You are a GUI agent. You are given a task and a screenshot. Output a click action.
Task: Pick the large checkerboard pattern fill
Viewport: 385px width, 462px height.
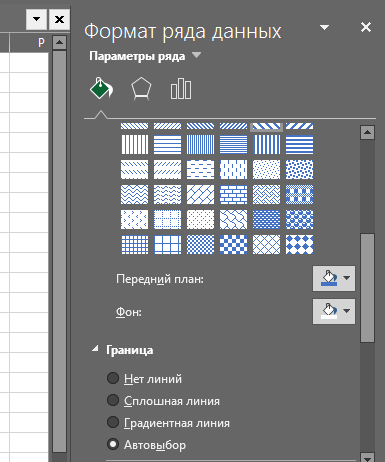click(234, 245)
